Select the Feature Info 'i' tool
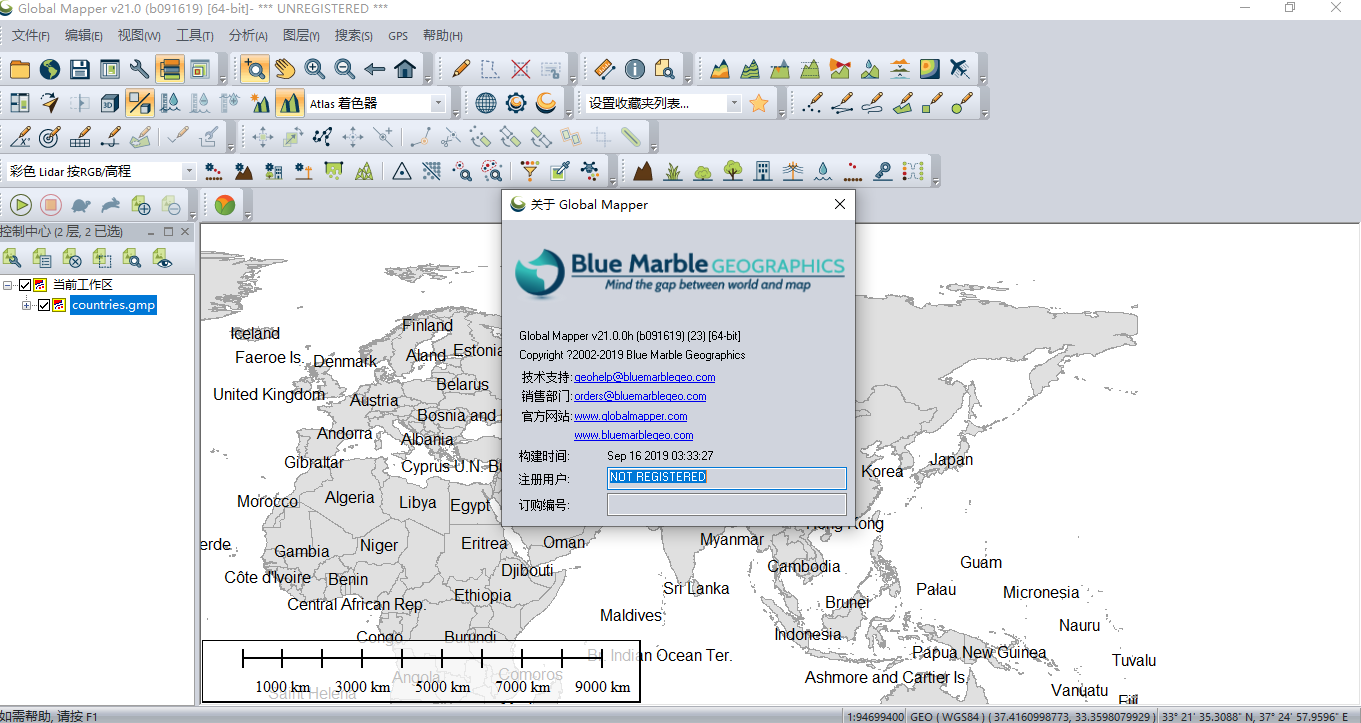This screenshot has height=723, width=1361. (x=634, y=69)
